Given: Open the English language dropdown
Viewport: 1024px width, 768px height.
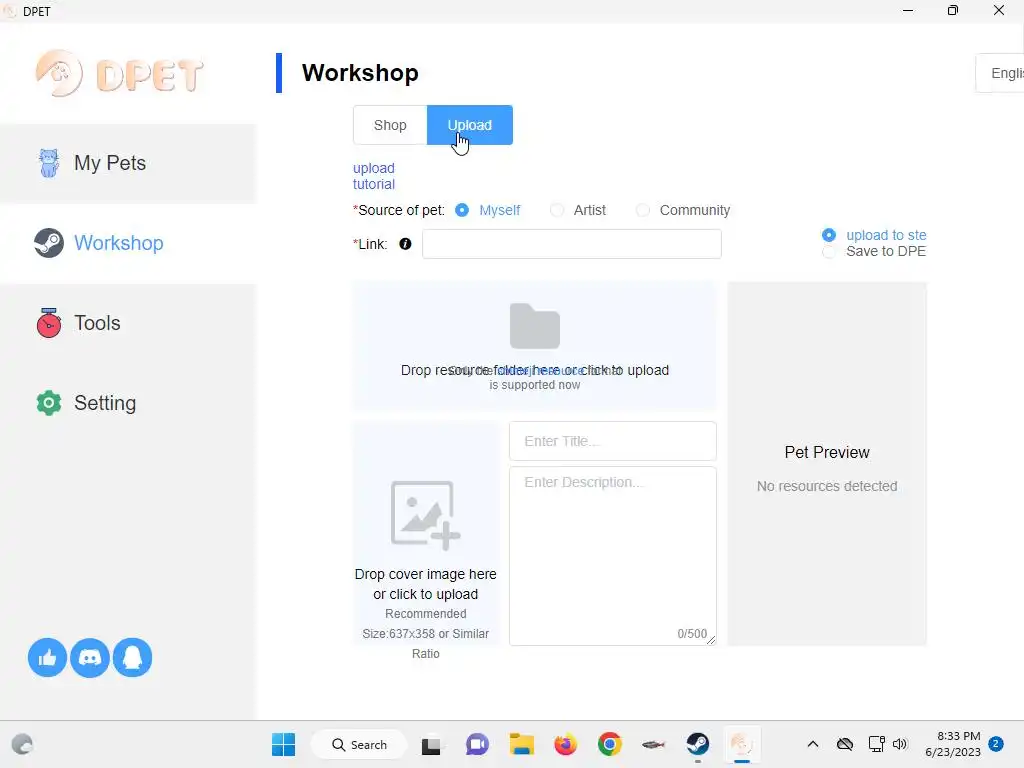Looking at the screenshot, I should (x=1000, y=73).
